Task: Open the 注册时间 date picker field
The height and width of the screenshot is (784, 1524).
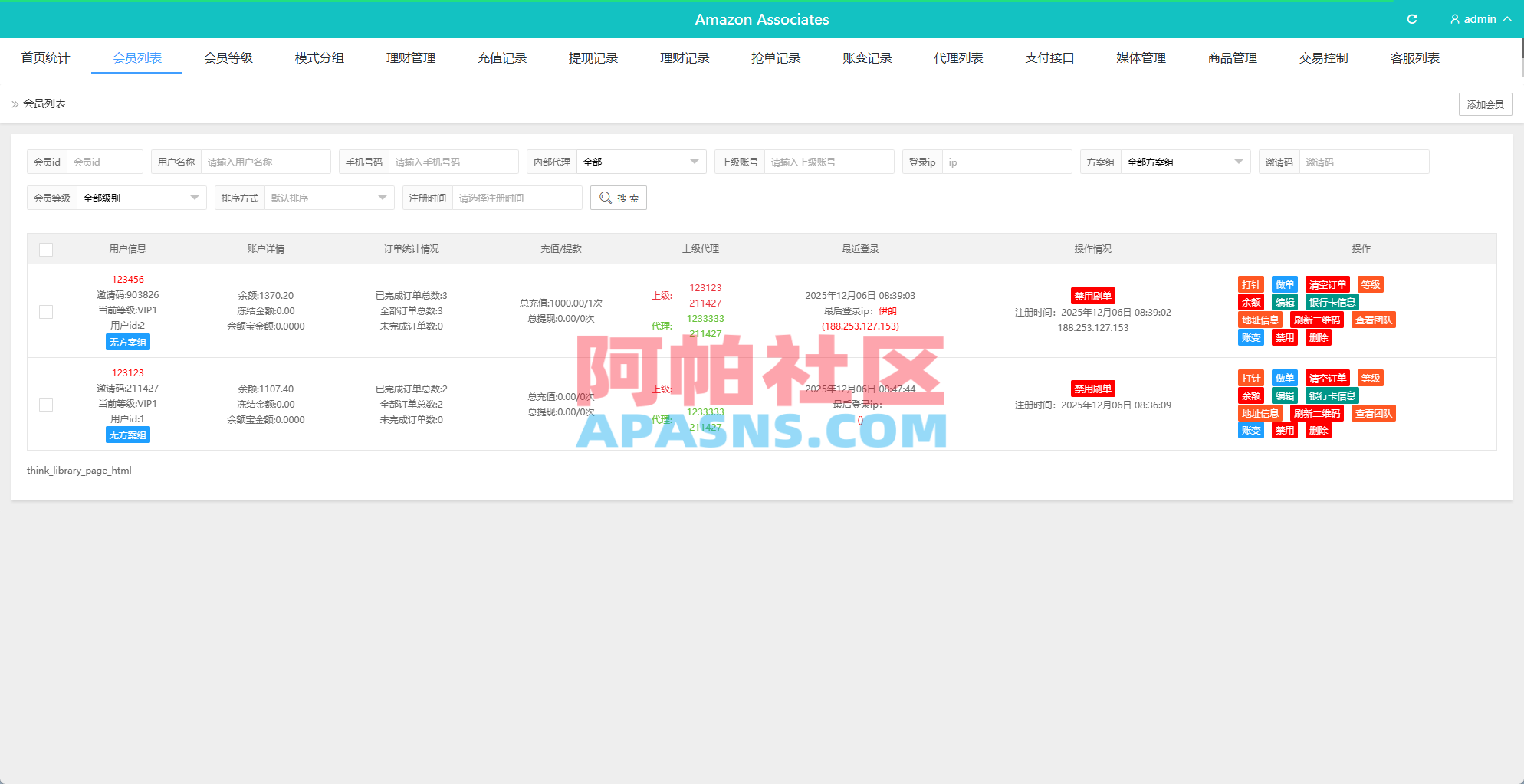Action: click(x=517, y=198)
